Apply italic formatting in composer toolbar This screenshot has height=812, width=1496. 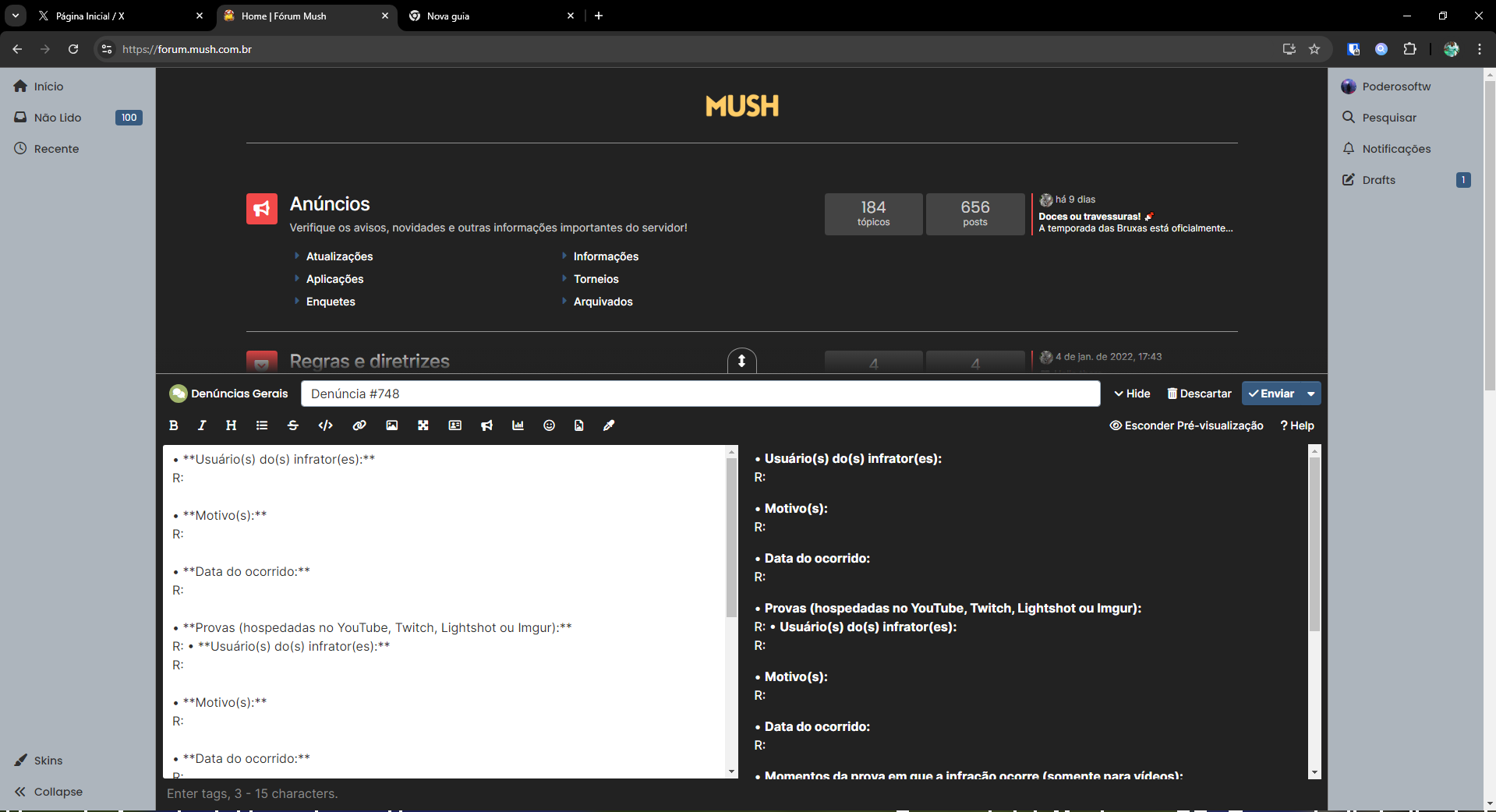(202, 425)
